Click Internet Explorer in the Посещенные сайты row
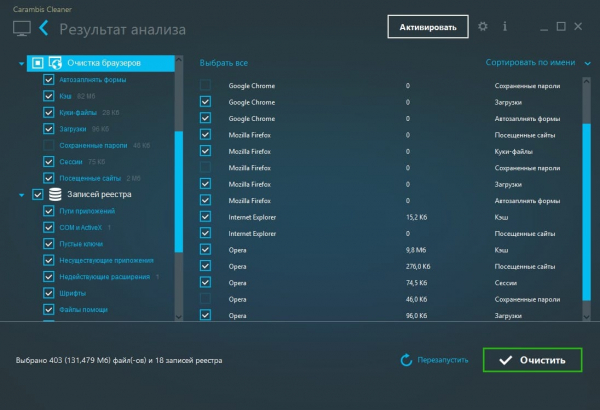Screen dimensions: 600x410 coord(252,234)
